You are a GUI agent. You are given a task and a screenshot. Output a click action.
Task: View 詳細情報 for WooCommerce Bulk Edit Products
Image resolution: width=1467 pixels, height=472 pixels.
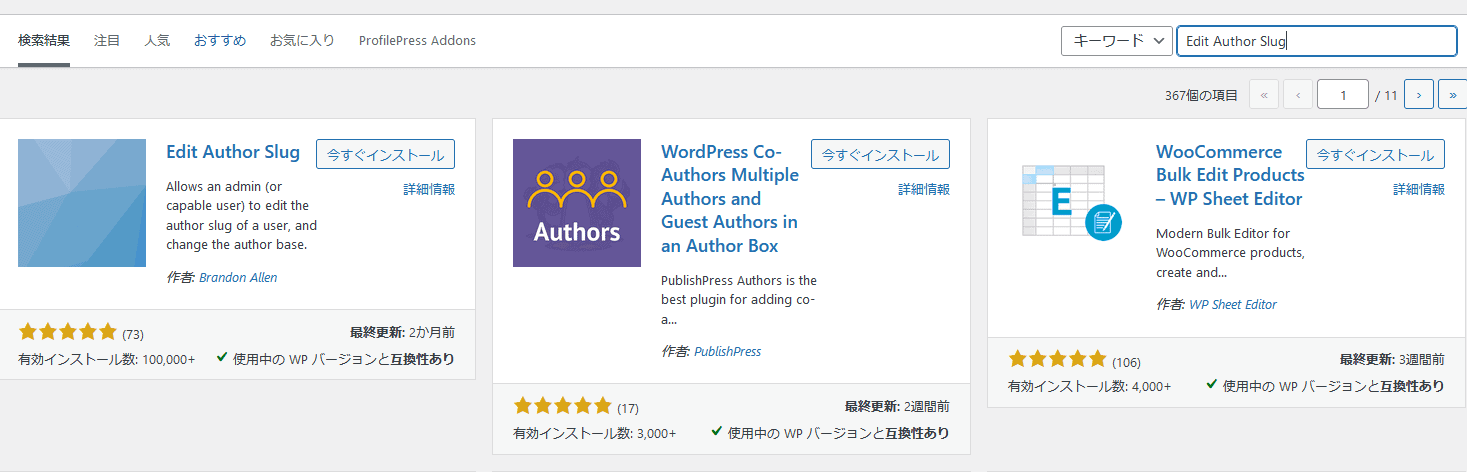[1419, 189]
